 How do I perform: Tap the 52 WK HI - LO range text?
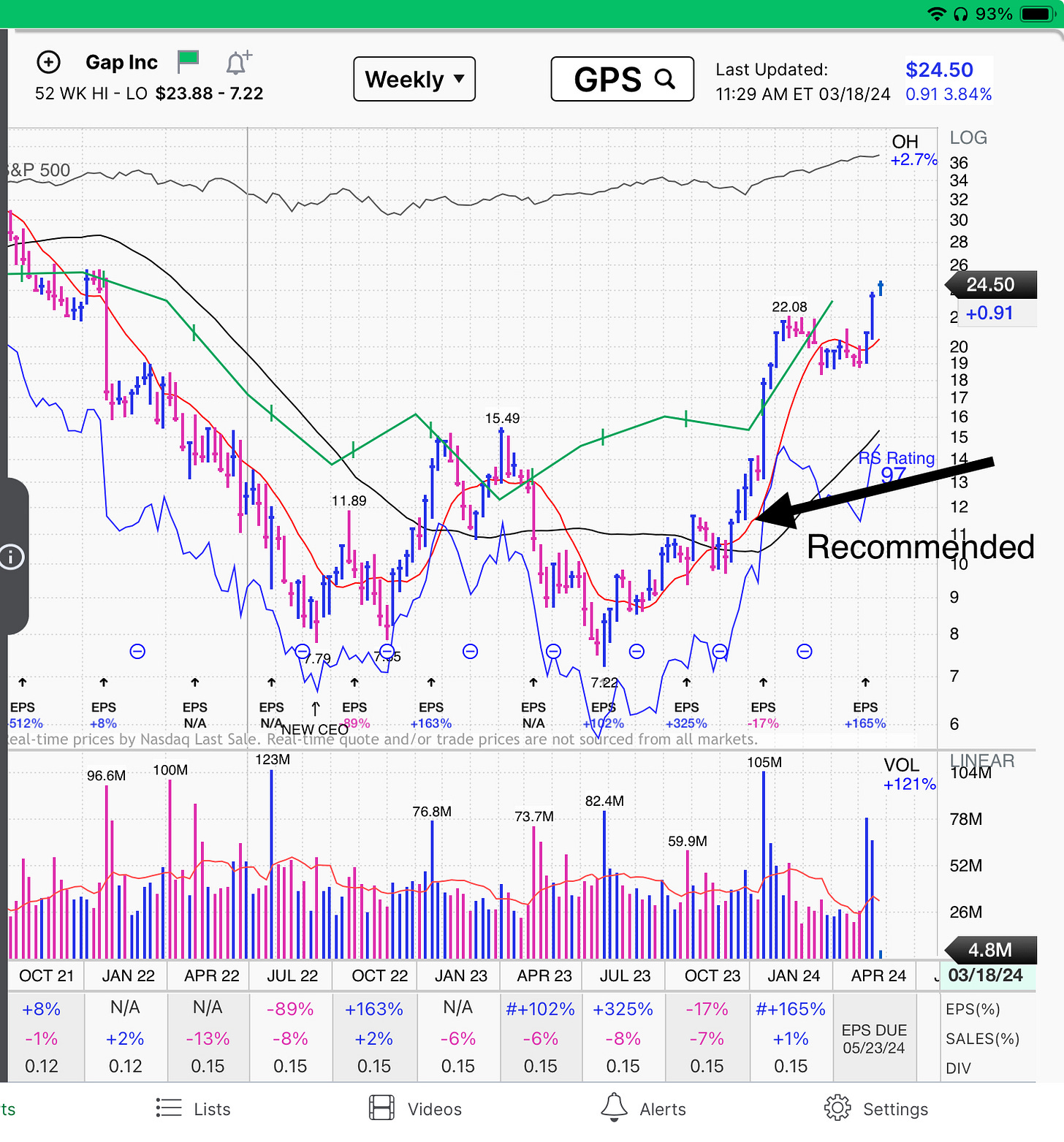[x=149, y=94]
